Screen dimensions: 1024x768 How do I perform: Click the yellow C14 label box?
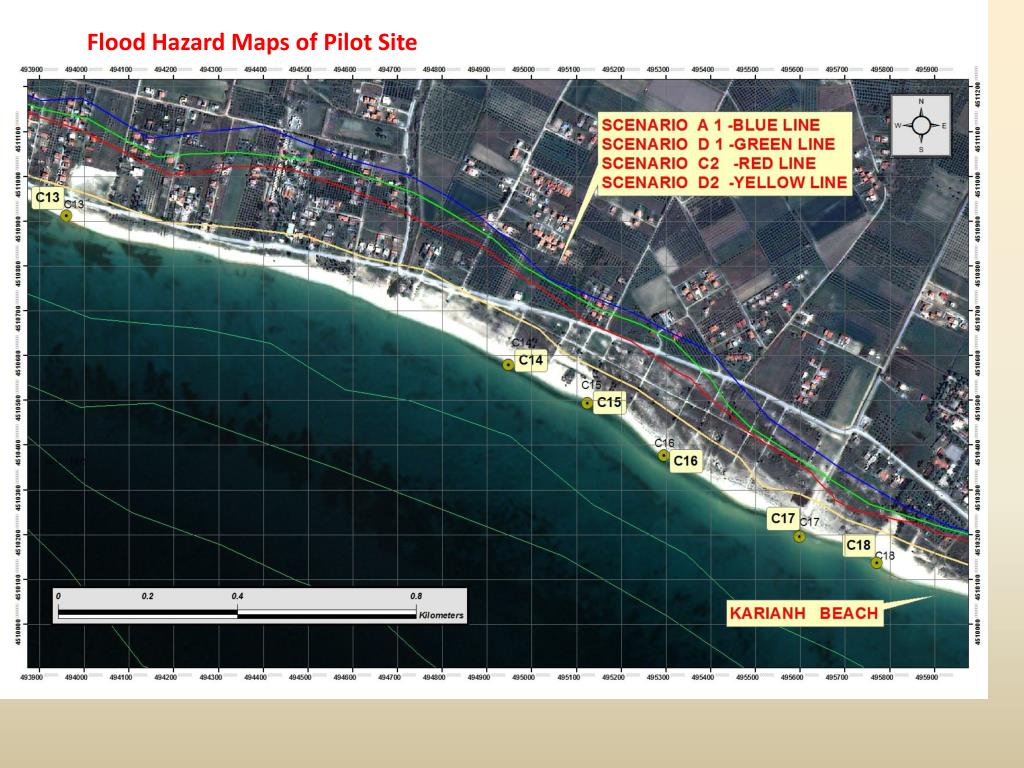tap(531, 360)
